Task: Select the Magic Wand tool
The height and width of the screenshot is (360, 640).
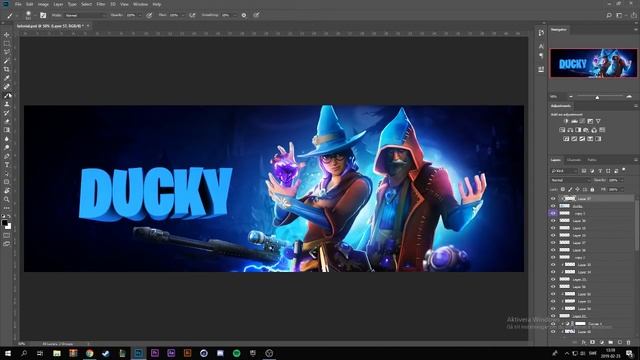Action: (x=7, y=61)
